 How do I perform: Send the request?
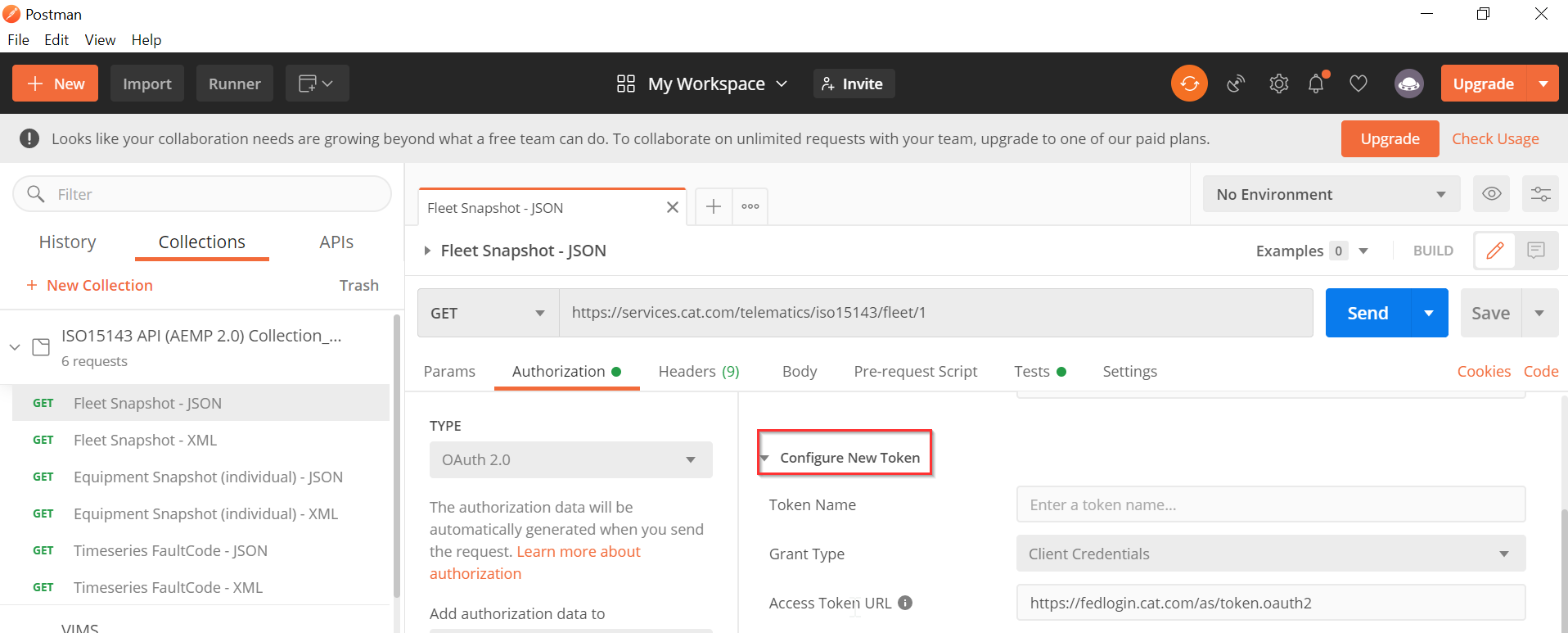(x=1367, y=313)
